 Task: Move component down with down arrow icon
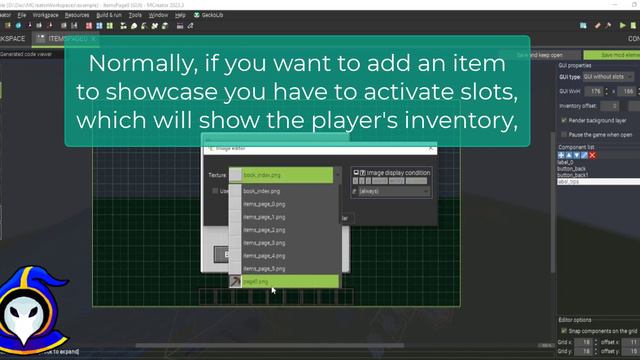577,155
